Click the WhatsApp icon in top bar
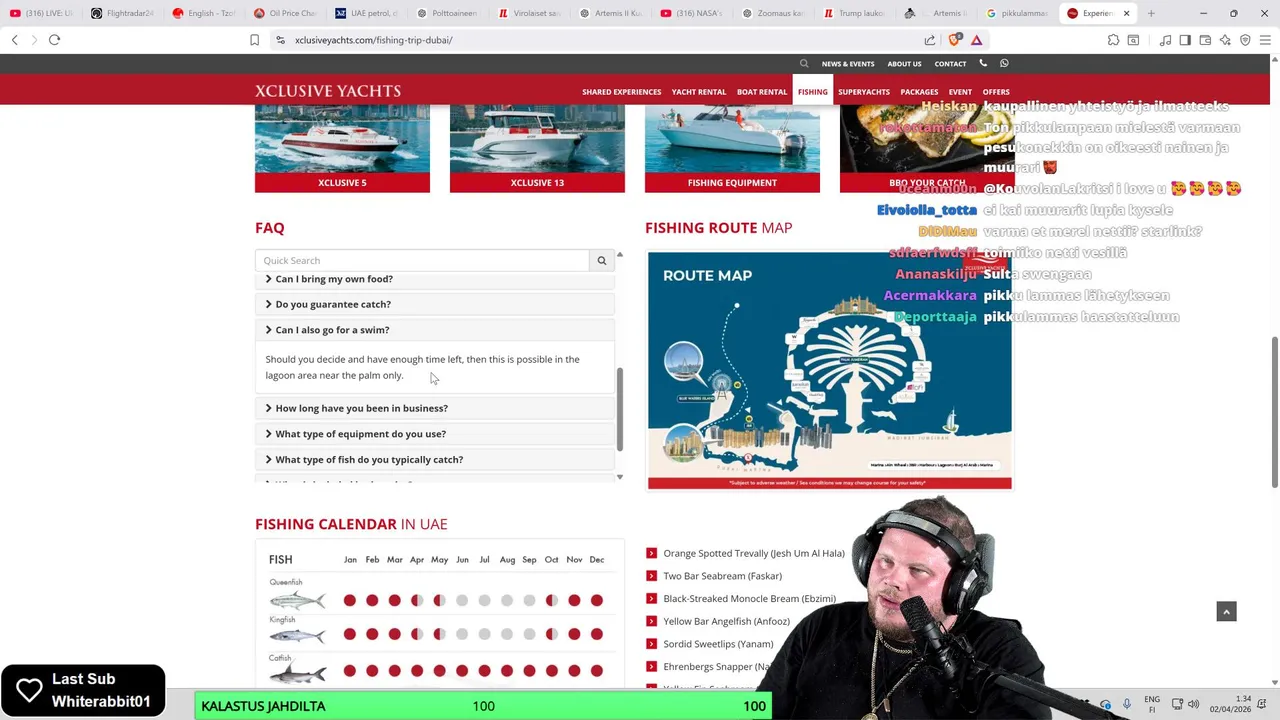The image size is (1280, 720). pyautogui.click(x=1004, y=63)
